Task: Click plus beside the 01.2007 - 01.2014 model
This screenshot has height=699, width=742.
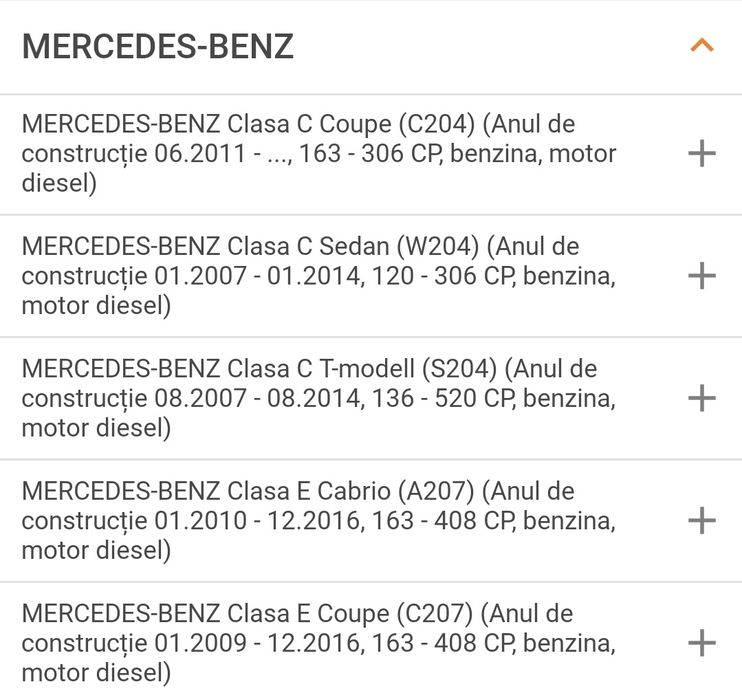Action: [702, 276]
